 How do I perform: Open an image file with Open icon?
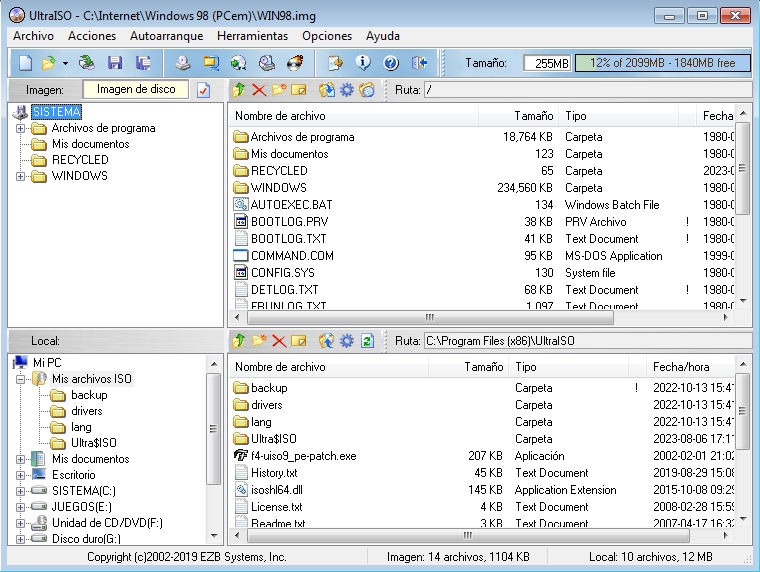click(48, 63)
